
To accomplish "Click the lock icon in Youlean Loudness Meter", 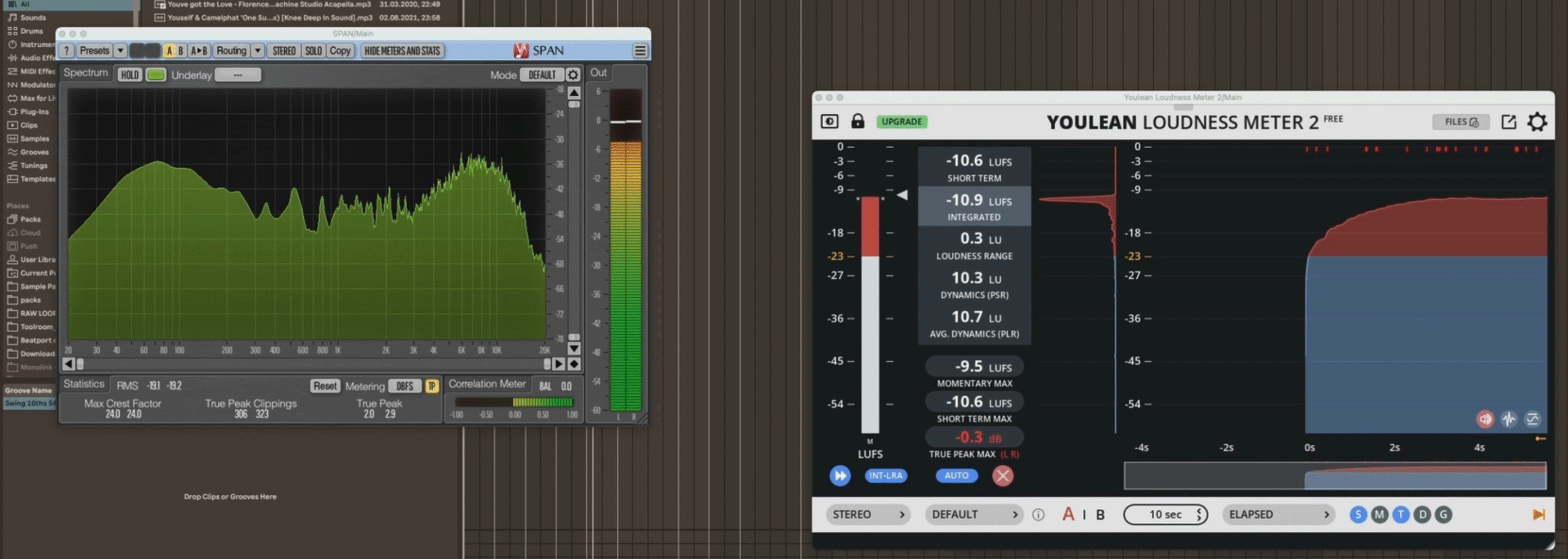I will 857,122.
